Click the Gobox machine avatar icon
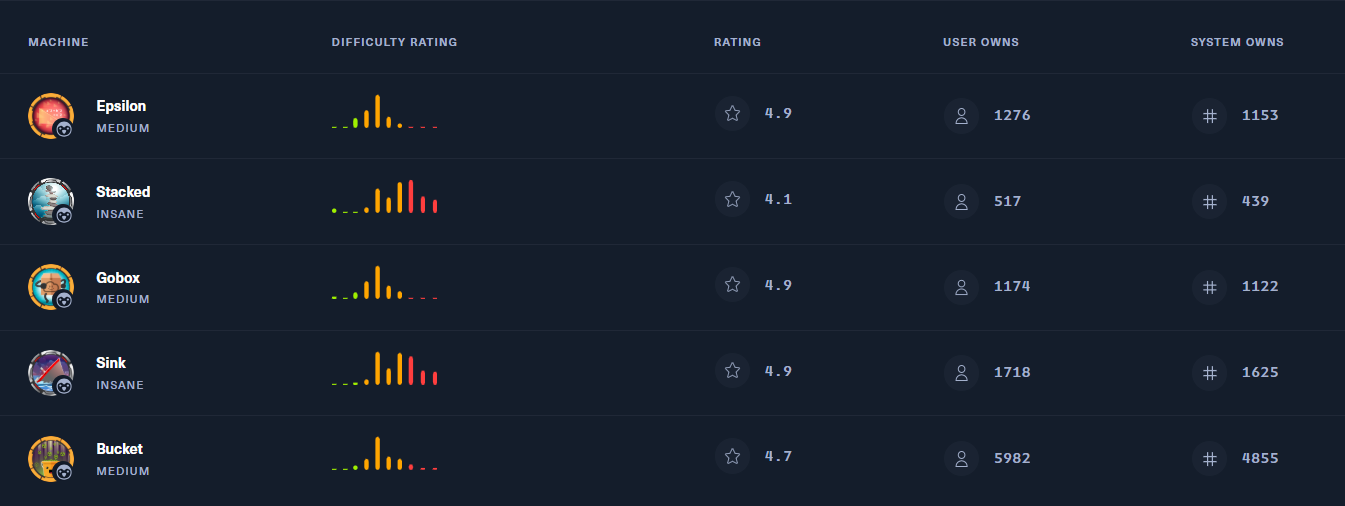This screenshot has width=1345, height=506. click(50, 287)
